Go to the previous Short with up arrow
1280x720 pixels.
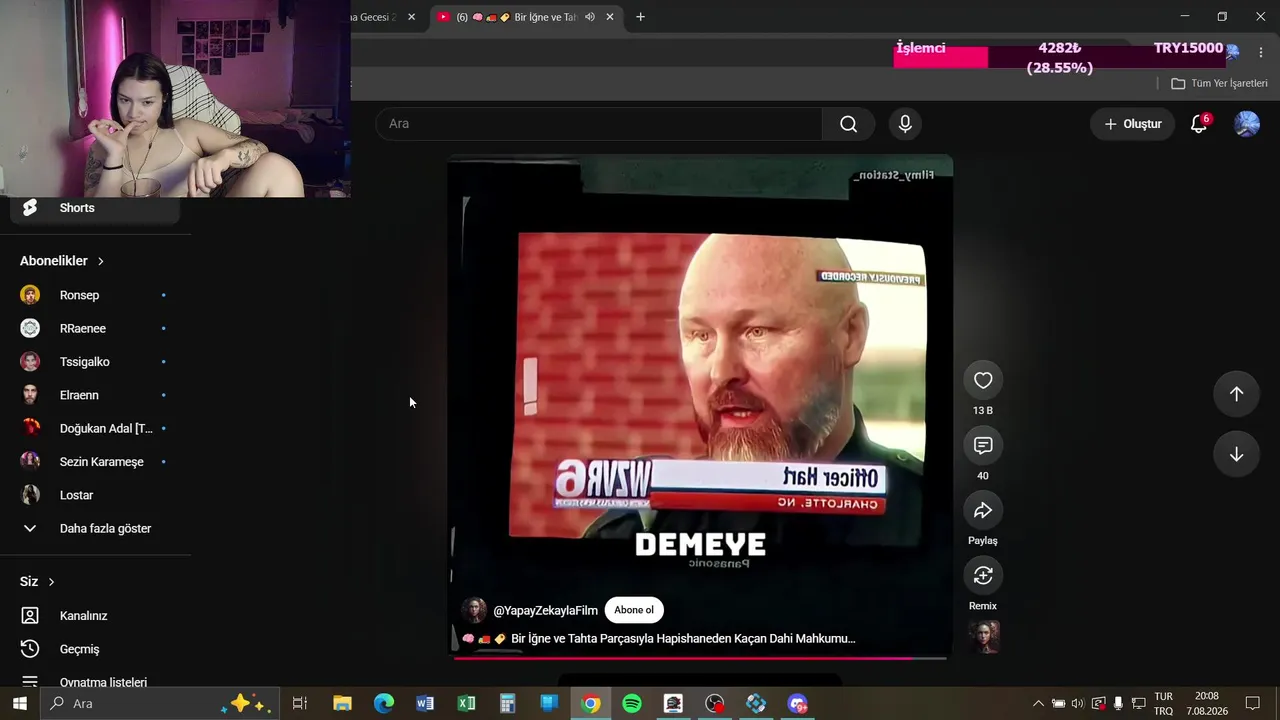1236,394
